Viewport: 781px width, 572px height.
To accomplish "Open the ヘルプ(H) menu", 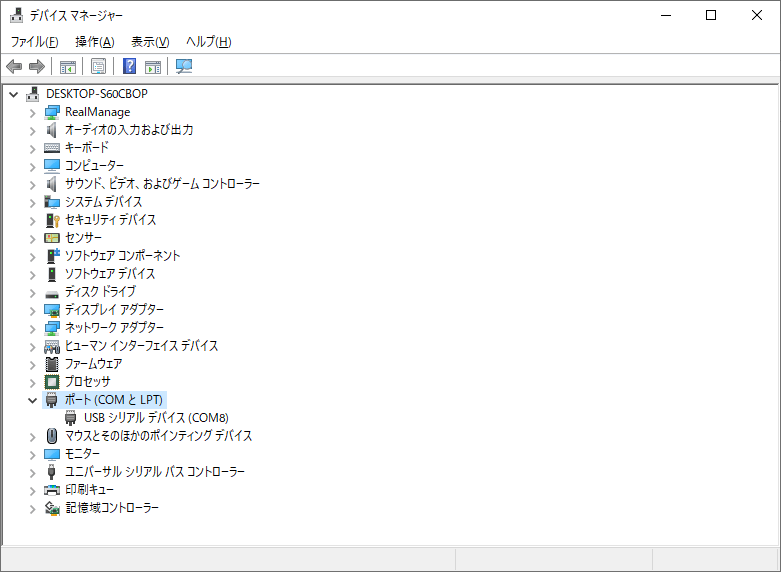I will [x=208, y=42].
